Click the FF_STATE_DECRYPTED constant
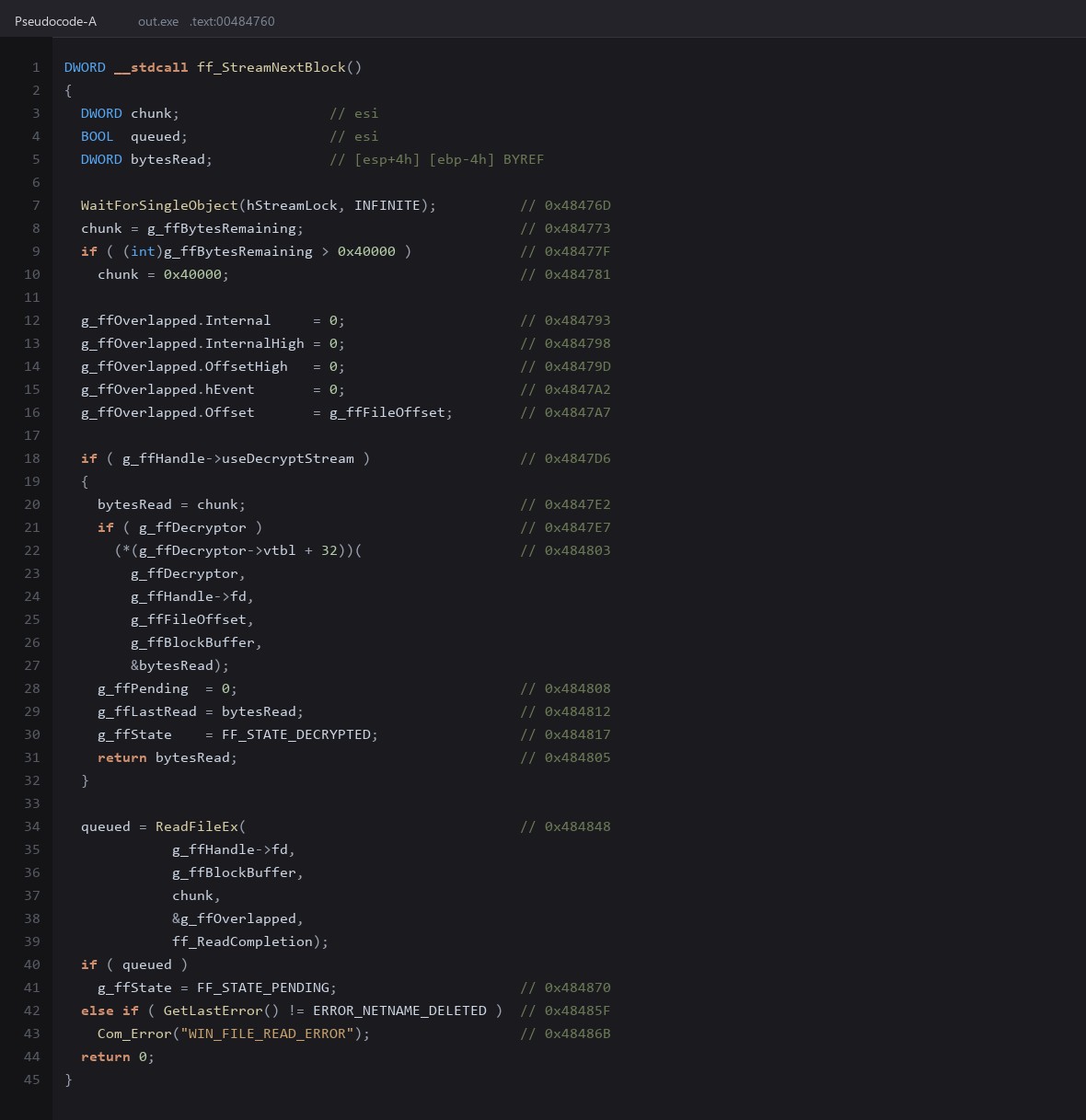This screenshot has width=1086, height=1120. tap(296, 734)
